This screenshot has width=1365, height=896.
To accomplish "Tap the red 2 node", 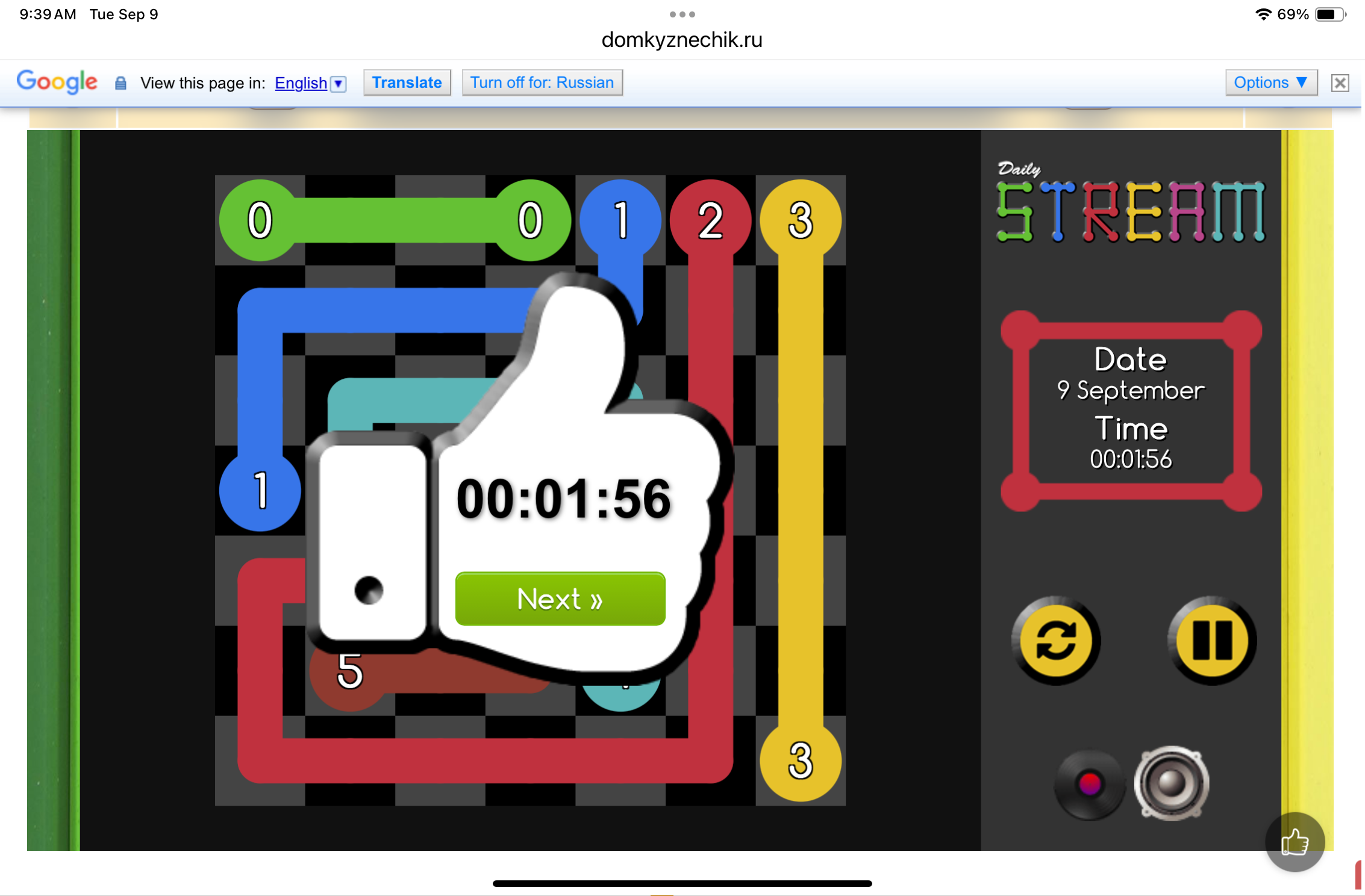I will click(x=711, y=220).
